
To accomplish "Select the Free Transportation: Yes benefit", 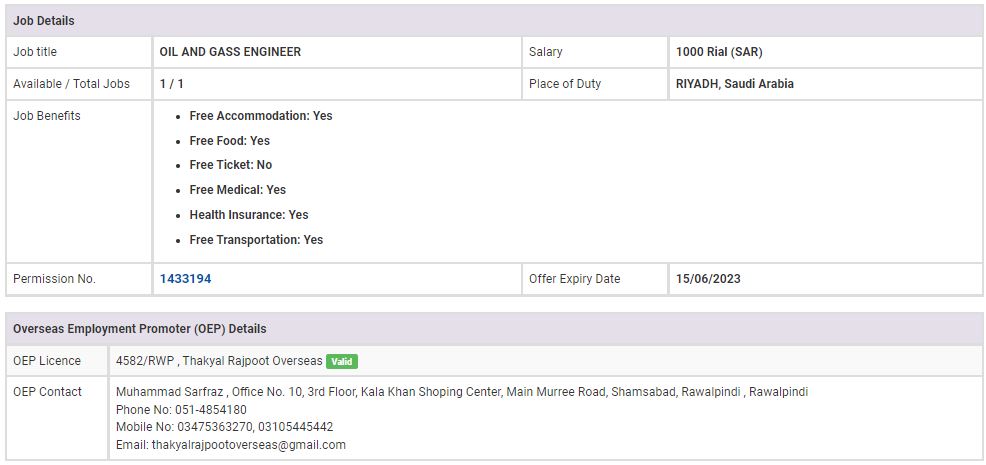I will click(256, 240).
